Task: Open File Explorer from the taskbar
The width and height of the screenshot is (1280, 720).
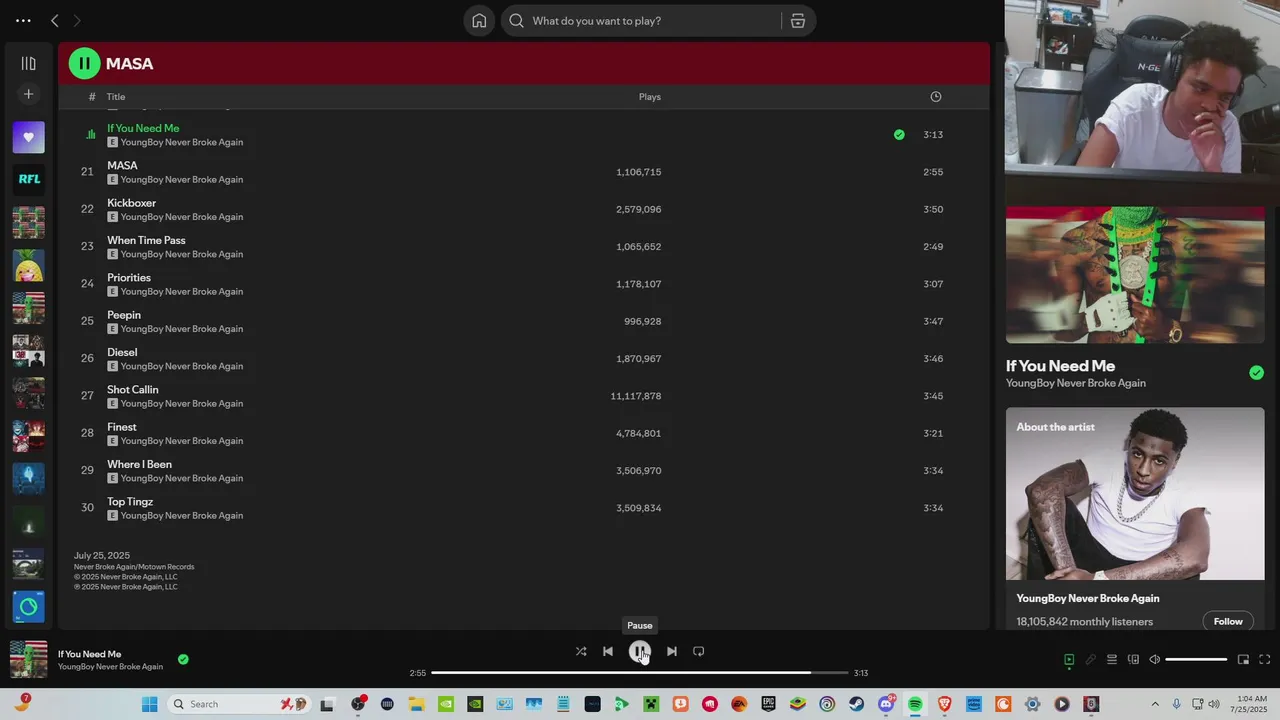Action: point(416,704)
